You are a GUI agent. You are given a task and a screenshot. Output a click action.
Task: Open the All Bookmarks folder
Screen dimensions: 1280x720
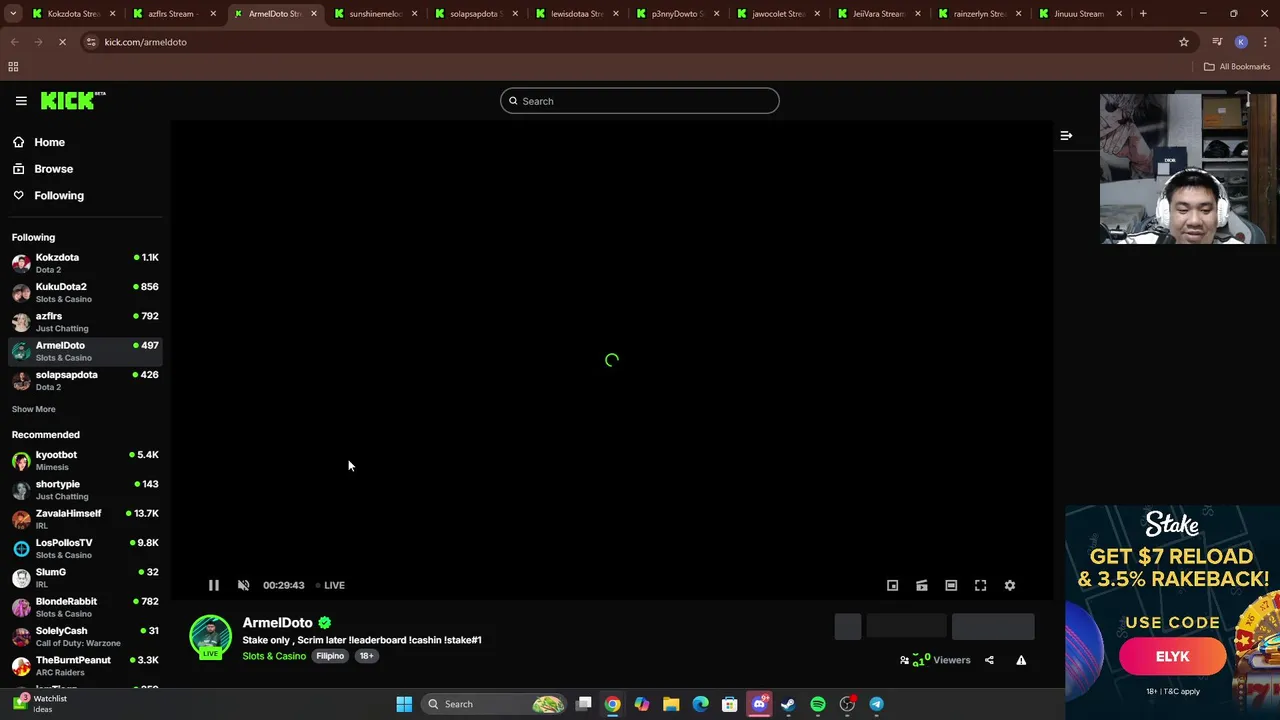coord(1237,67)
